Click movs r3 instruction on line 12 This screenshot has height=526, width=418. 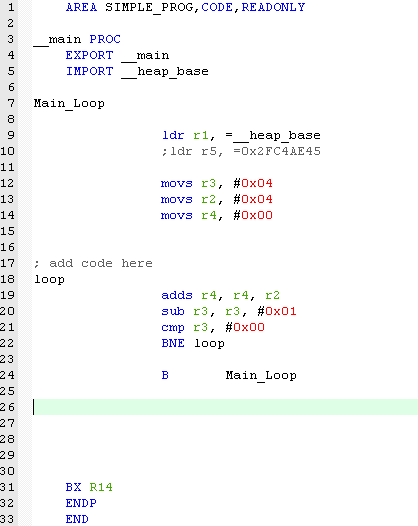[217, 183]
